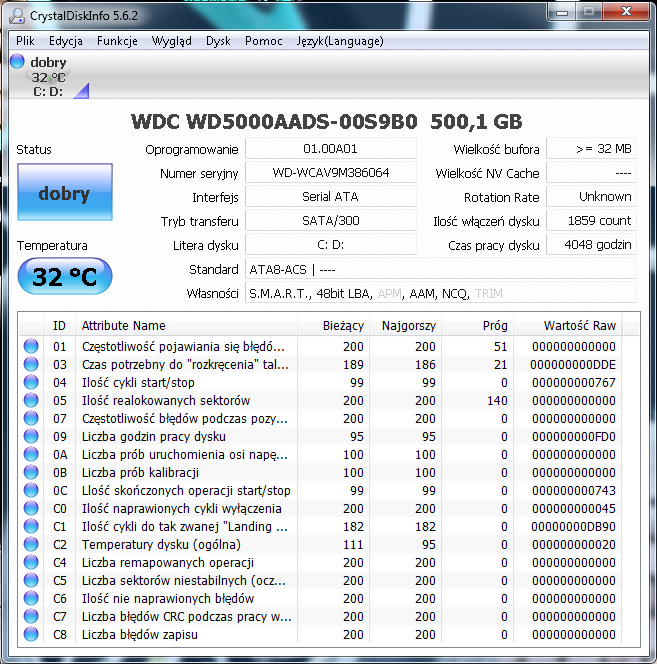Click status orb for attribute C6
The height and width of the screenshot is (664, 657).
31,598
